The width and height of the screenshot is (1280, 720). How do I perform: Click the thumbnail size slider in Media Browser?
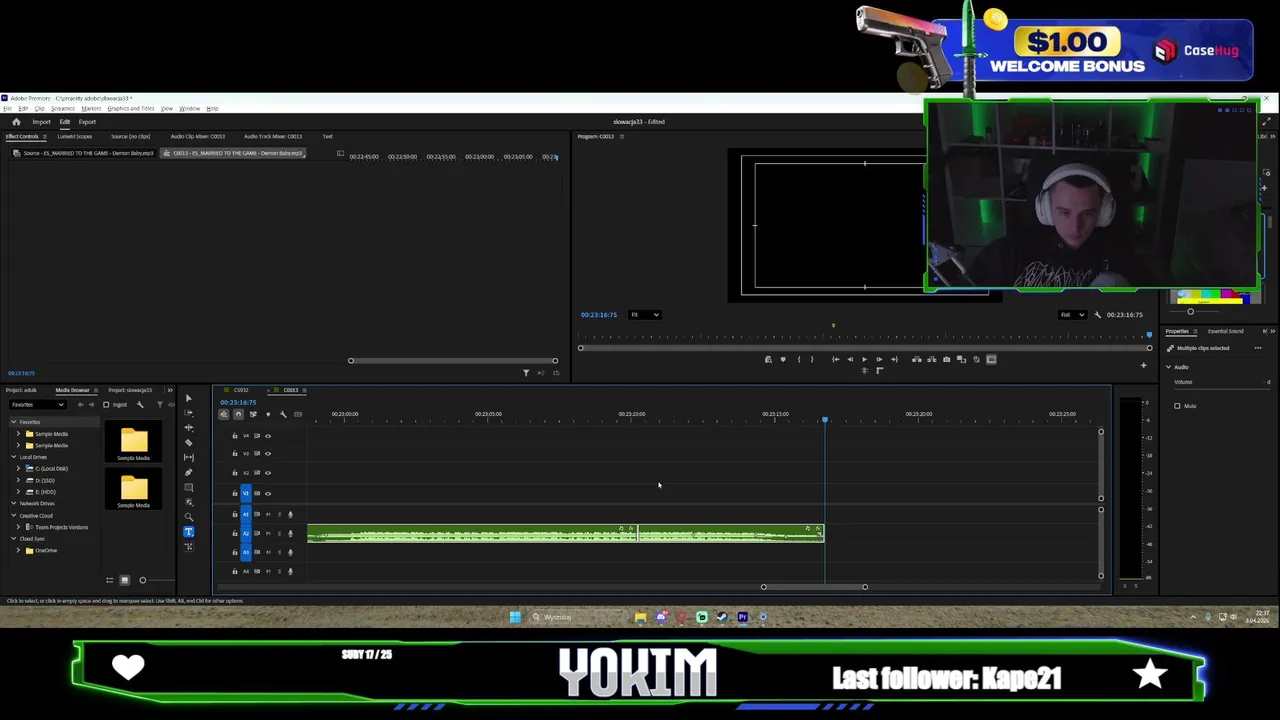click(142, 580)
